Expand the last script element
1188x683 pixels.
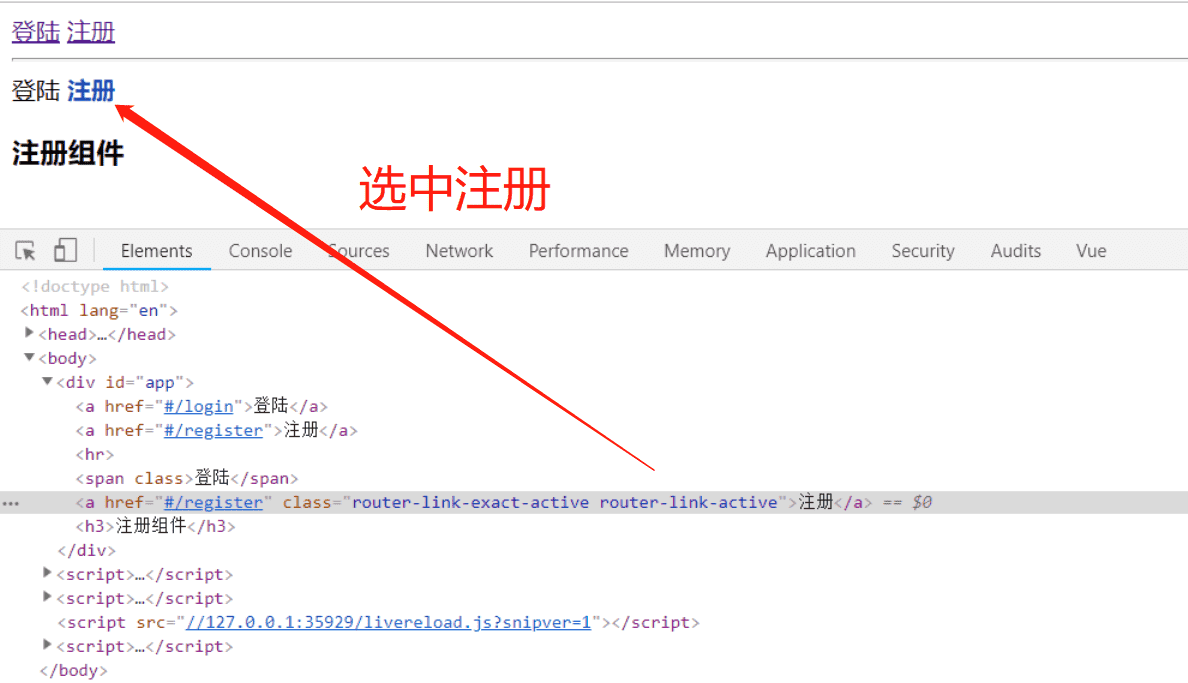(47, 645)
